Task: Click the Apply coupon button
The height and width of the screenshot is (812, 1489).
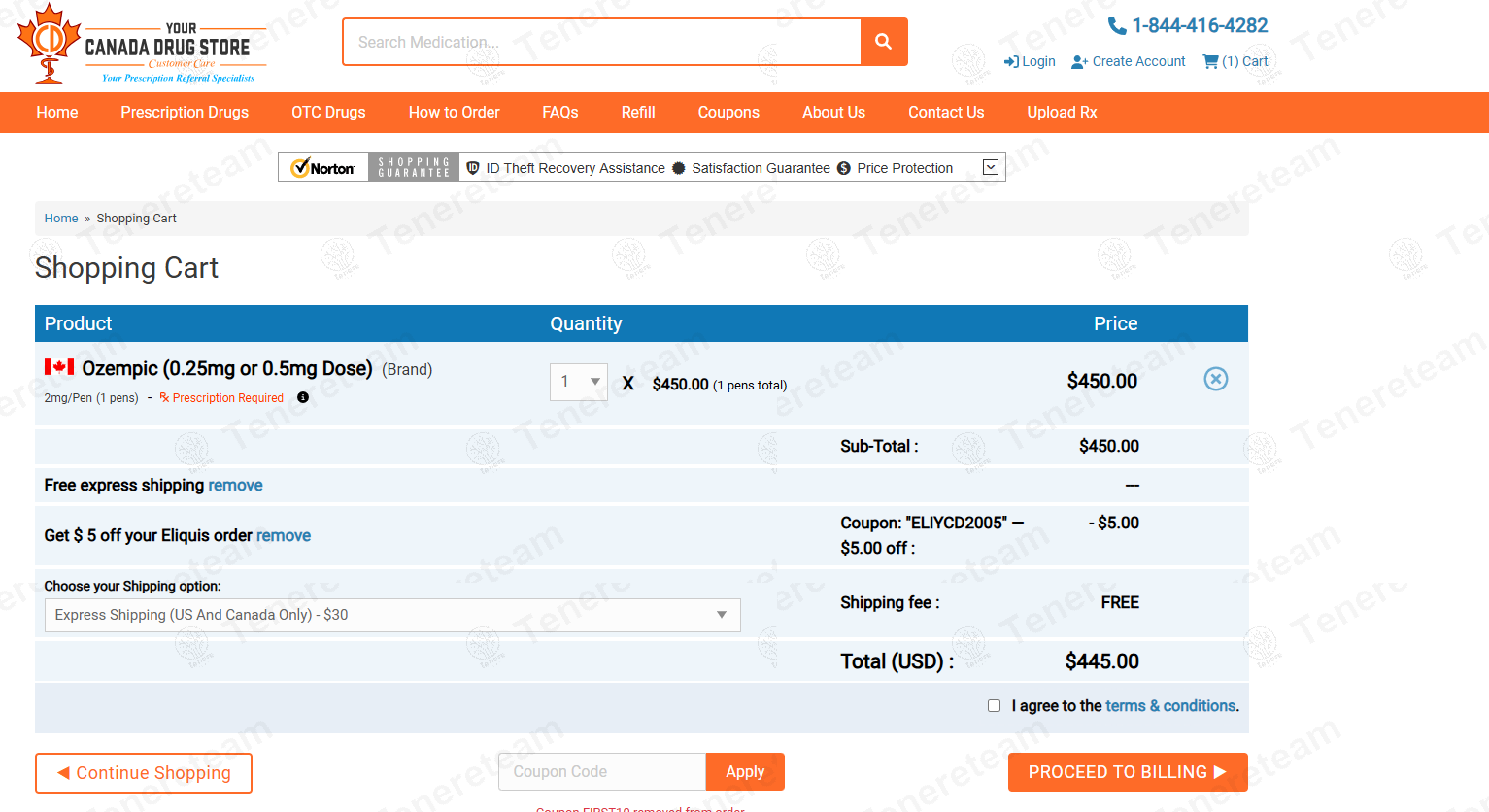Action: [745, 772]
